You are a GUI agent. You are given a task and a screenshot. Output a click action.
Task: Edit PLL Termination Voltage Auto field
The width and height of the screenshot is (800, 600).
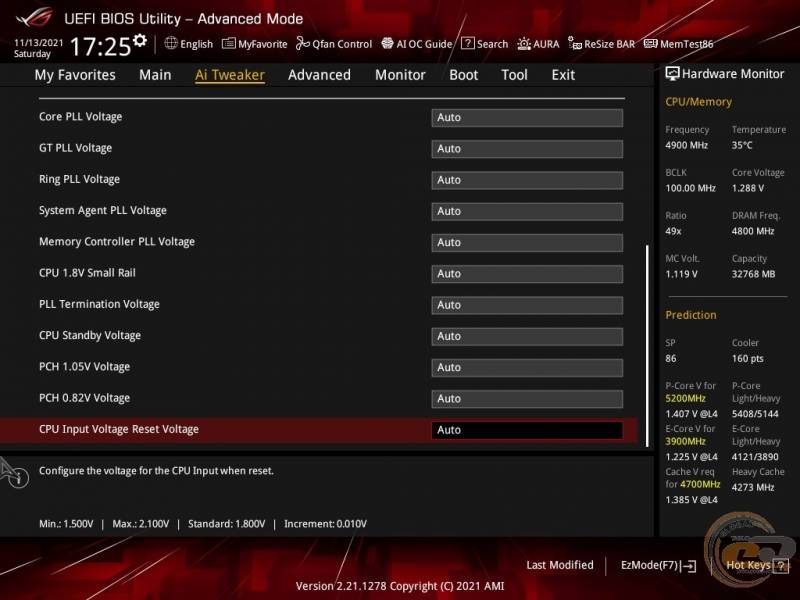pos(527,305)
